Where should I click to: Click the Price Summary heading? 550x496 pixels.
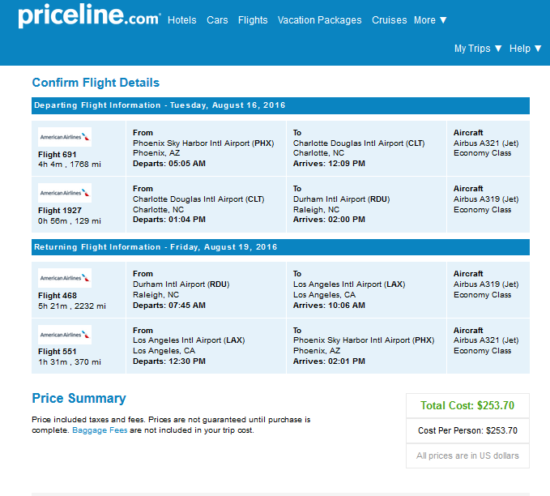pos(79,398)
